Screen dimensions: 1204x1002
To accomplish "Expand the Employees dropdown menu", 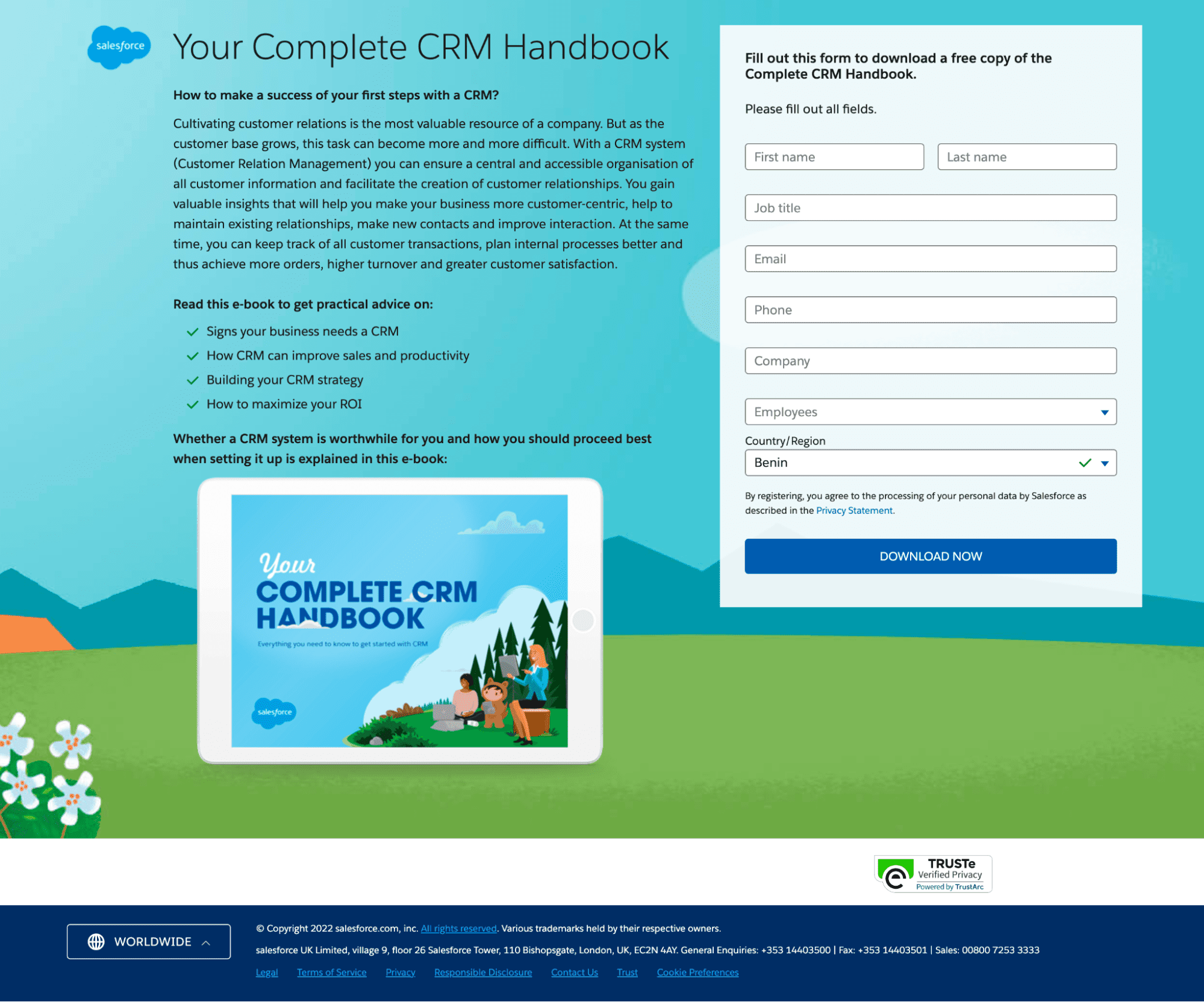I will click(x=1102, y=412).
